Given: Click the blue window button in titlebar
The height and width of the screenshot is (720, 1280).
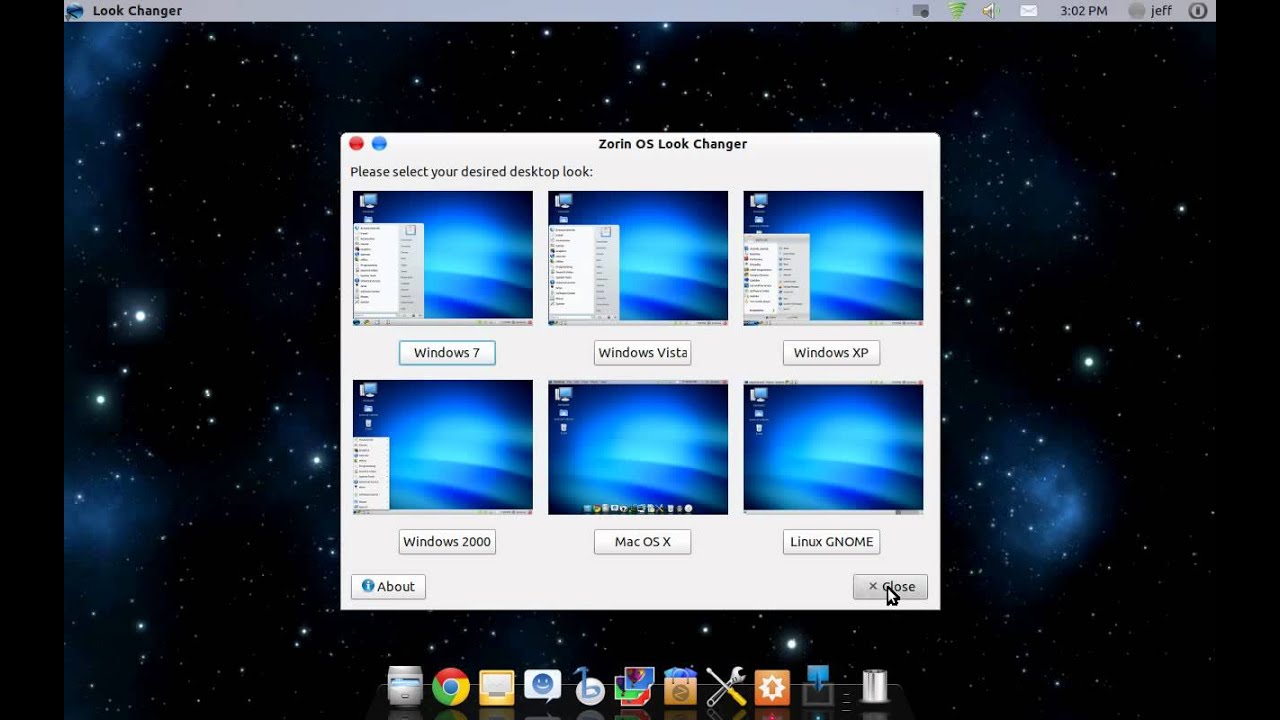Looking at the screenshot, I should (379, 144).
